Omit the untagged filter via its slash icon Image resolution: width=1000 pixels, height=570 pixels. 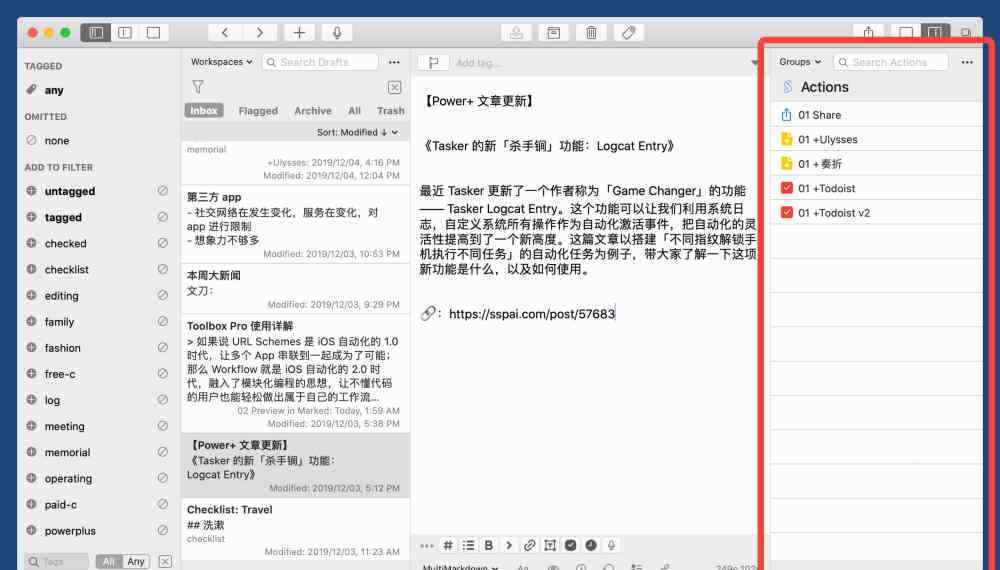point(163,191)
